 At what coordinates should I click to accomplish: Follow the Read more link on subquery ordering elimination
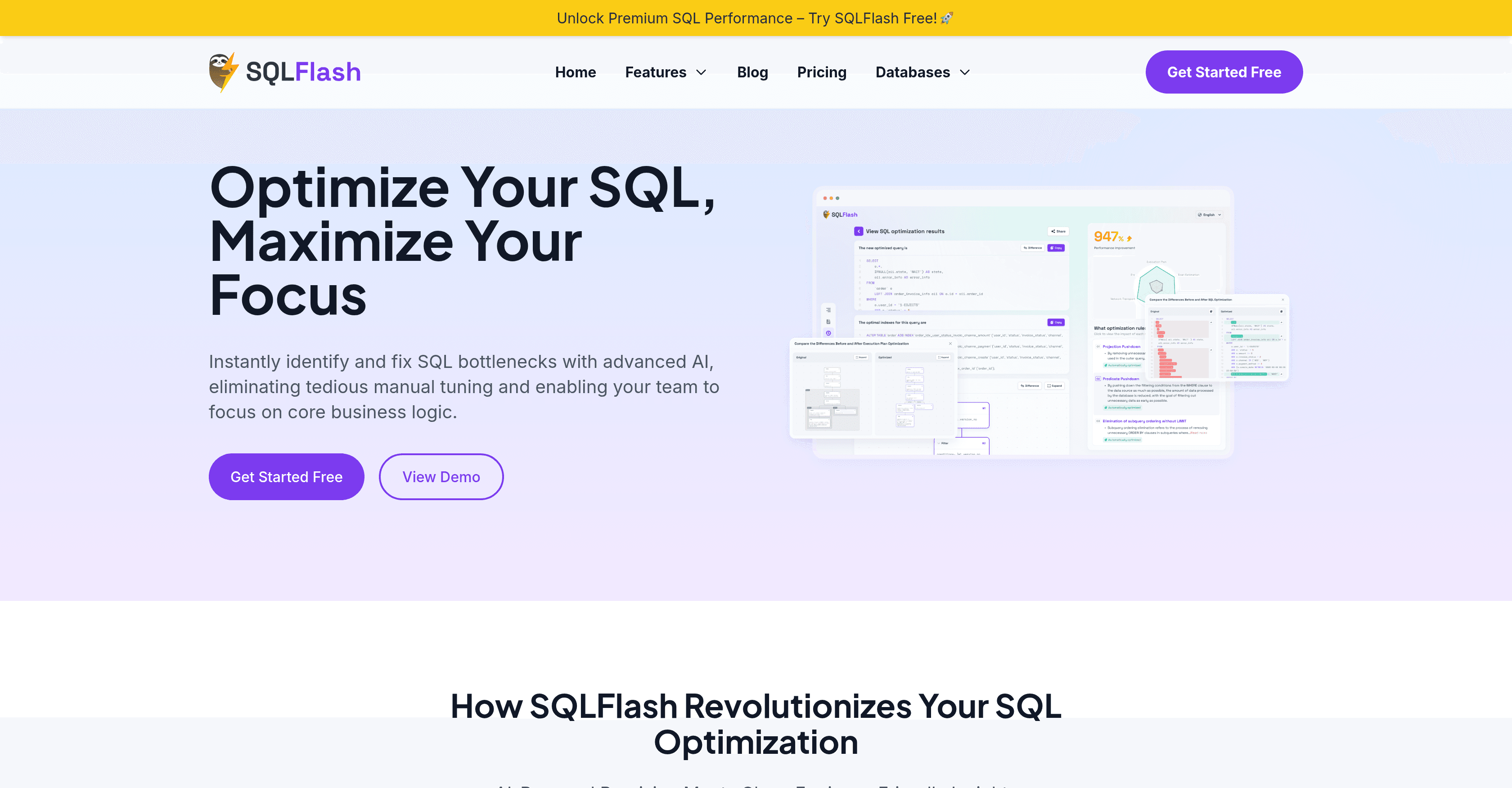pyautogui.click(x=1198, y=432)
